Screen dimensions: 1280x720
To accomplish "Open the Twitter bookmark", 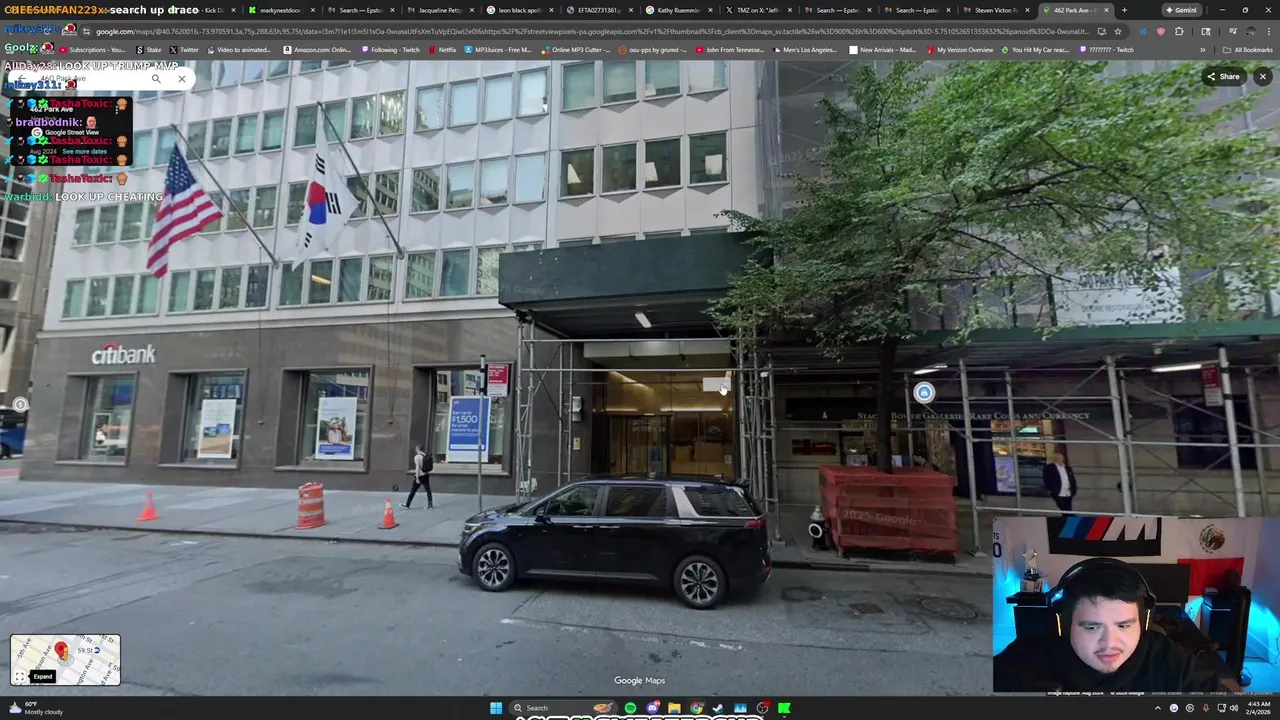I will (x=184, y=50).
